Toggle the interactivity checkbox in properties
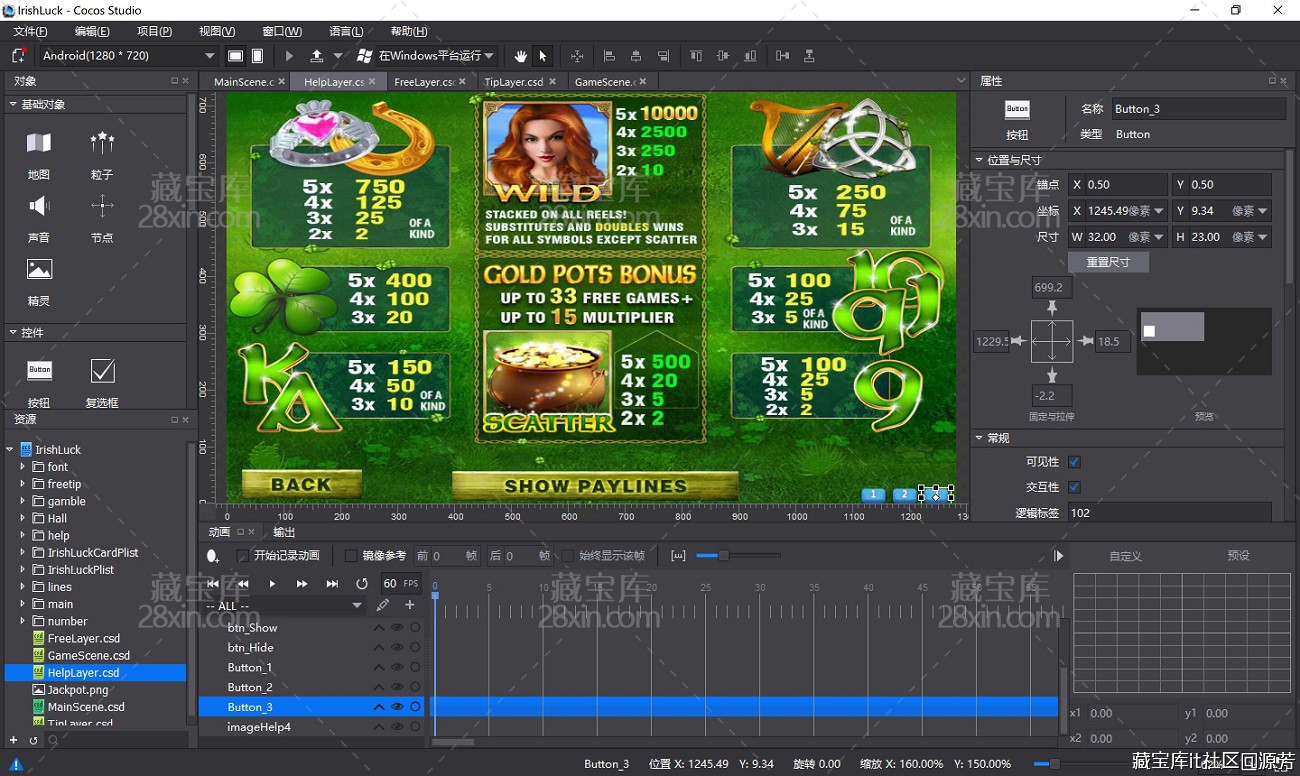This screenshot has width=1300, height=776. click(1074, 487)
